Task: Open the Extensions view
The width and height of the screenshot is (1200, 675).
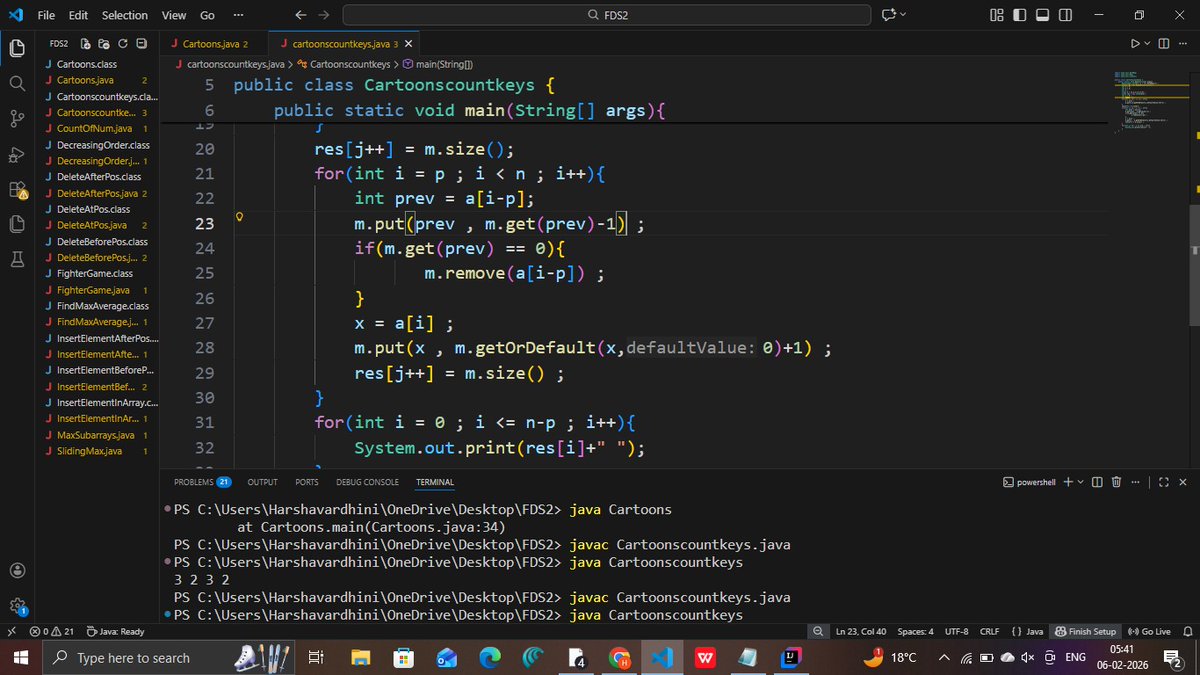Action: click(17, 189)
